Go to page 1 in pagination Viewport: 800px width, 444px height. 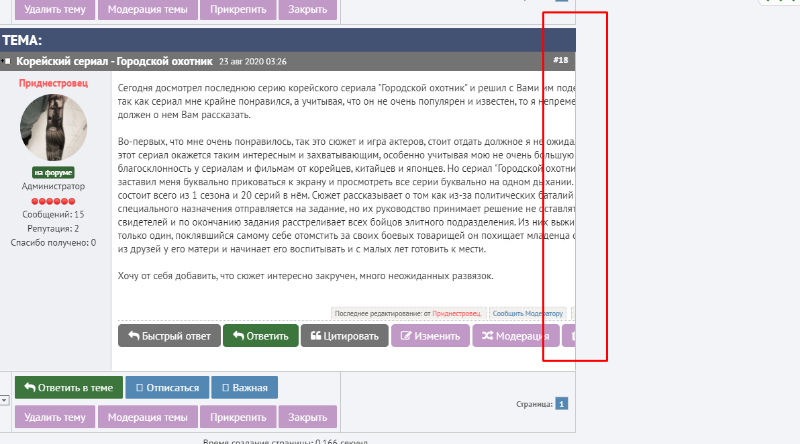(x=562, y=404)
